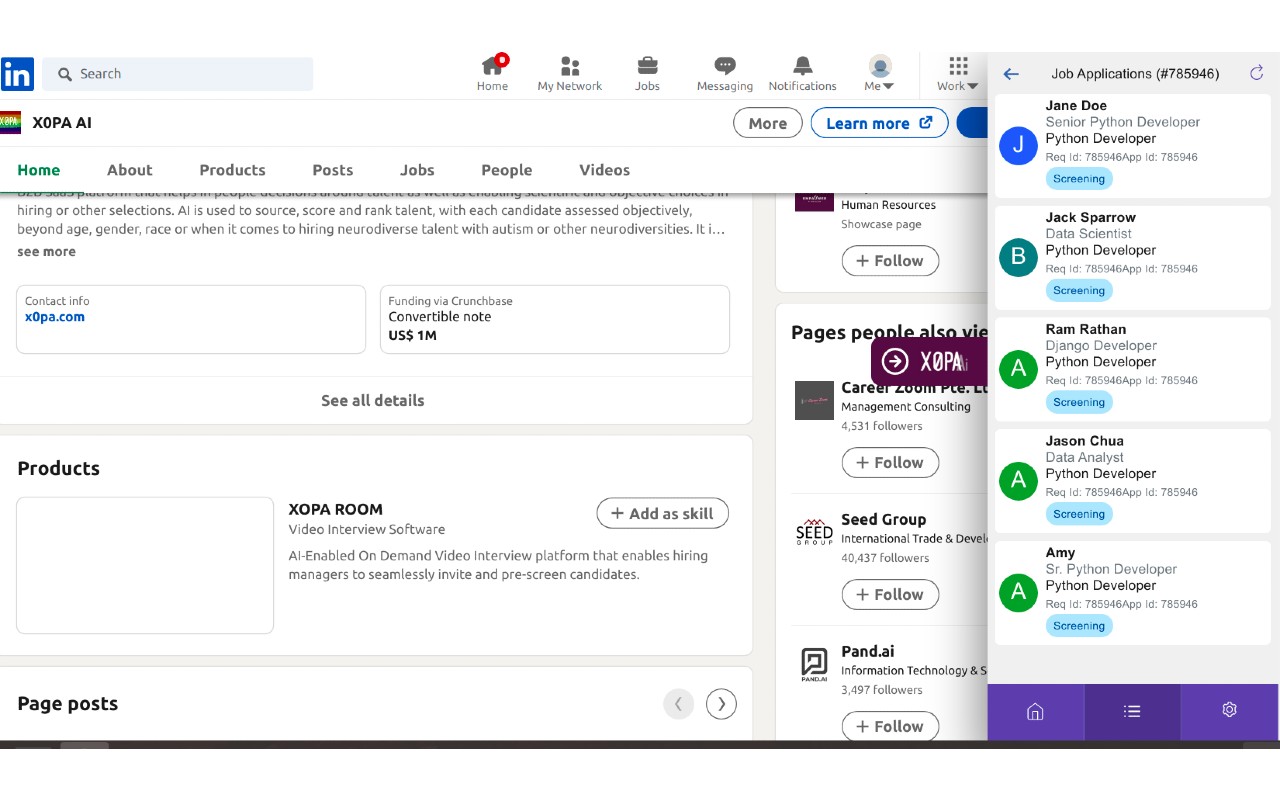Click Jason Chua's Screening tag

[x=1079, y=515]
